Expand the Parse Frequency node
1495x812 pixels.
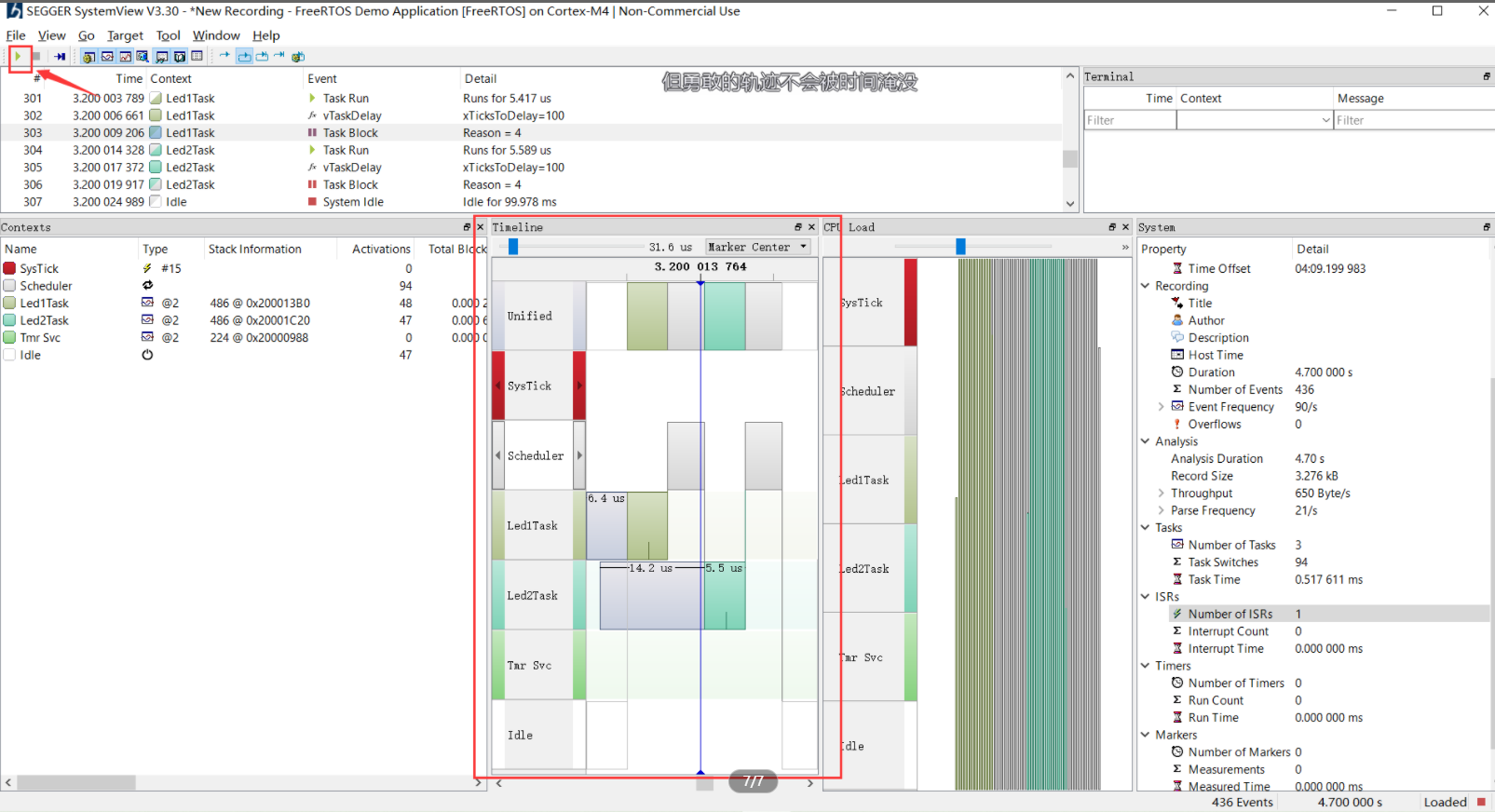tap(1161, 510)
